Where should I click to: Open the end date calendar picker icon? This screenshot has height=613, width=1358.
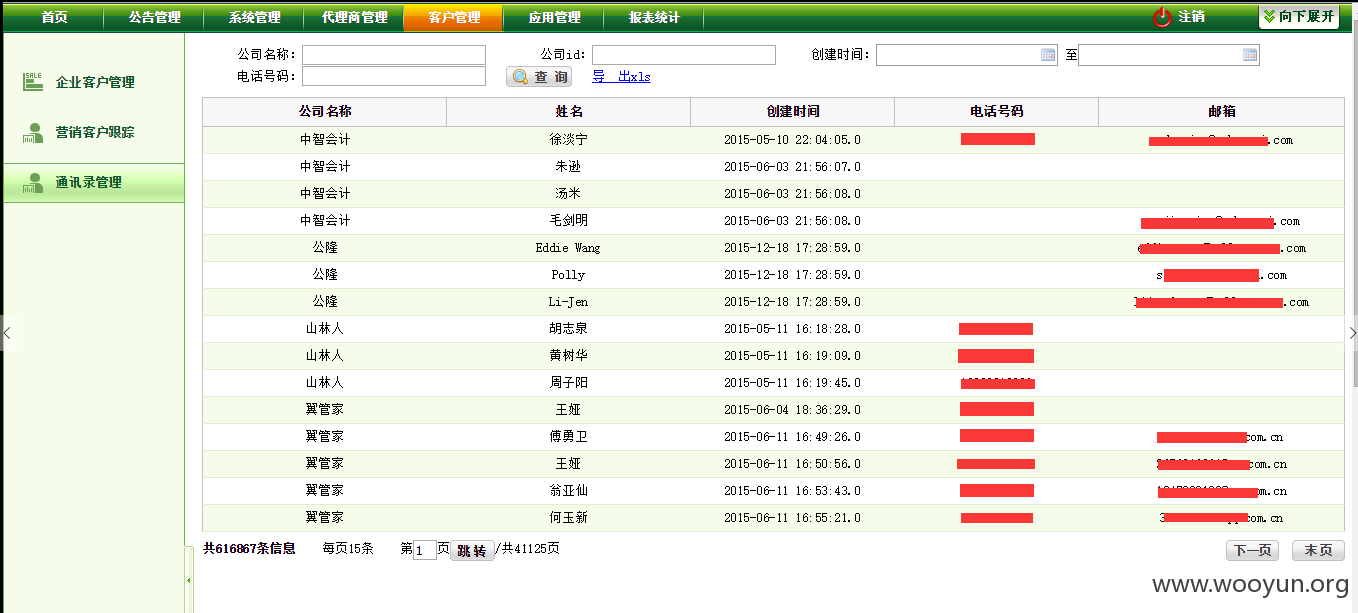pyautogui.click(x=1250, y=55)
